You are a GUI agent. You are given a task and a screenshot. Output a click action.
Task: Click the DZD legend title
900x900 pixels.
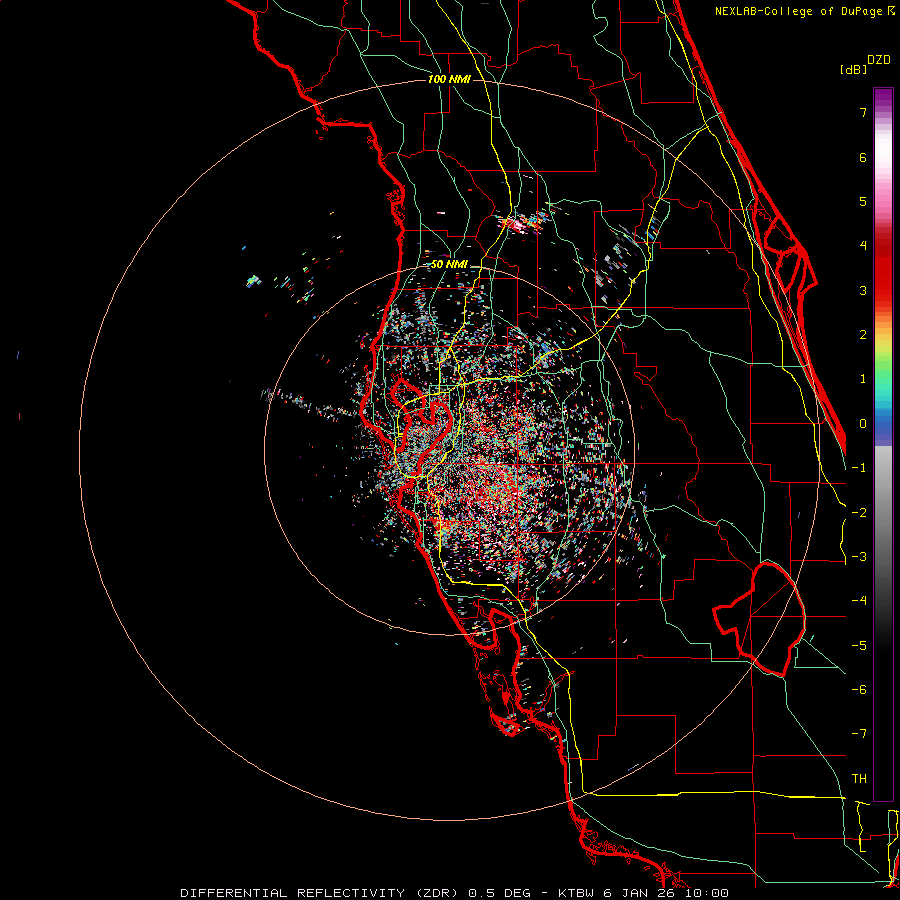pos(879,60)
